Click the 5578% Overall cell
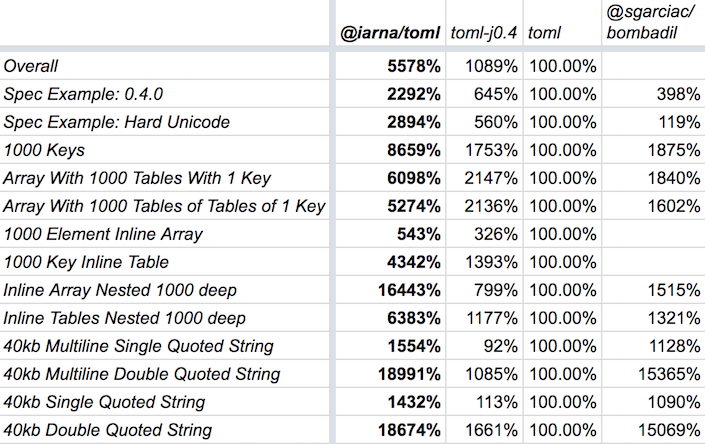 coord(411,66)
